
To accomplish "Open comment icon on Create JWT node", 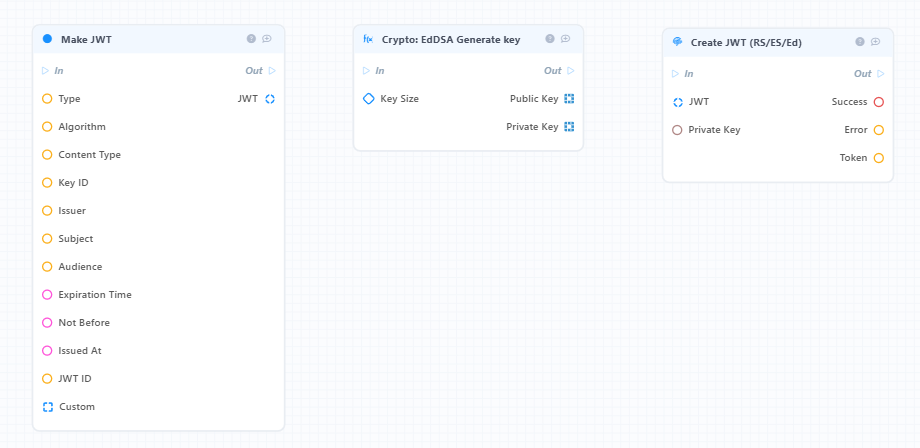I will (875, 42).
